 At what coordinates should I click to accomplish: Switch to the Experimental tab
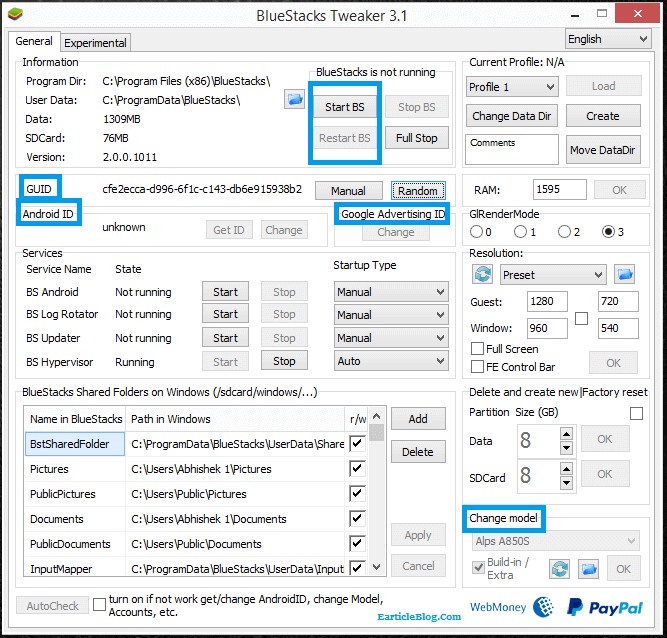pyautogui.click(x=95, y=43)
